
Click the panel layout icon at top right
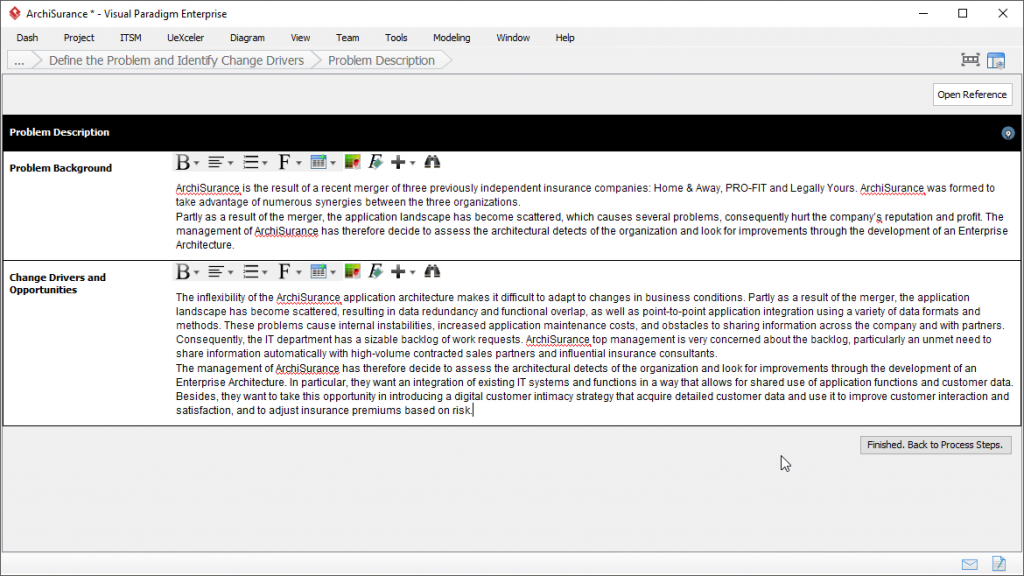[x=996, y=60]
